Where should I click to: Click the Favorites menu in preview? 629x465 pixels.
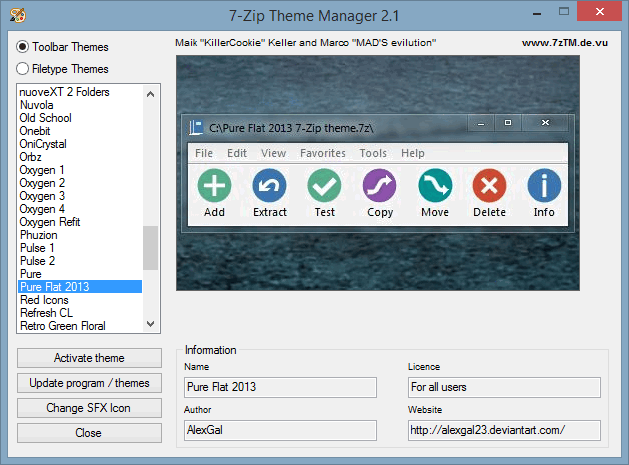click(x=323, y=153)
